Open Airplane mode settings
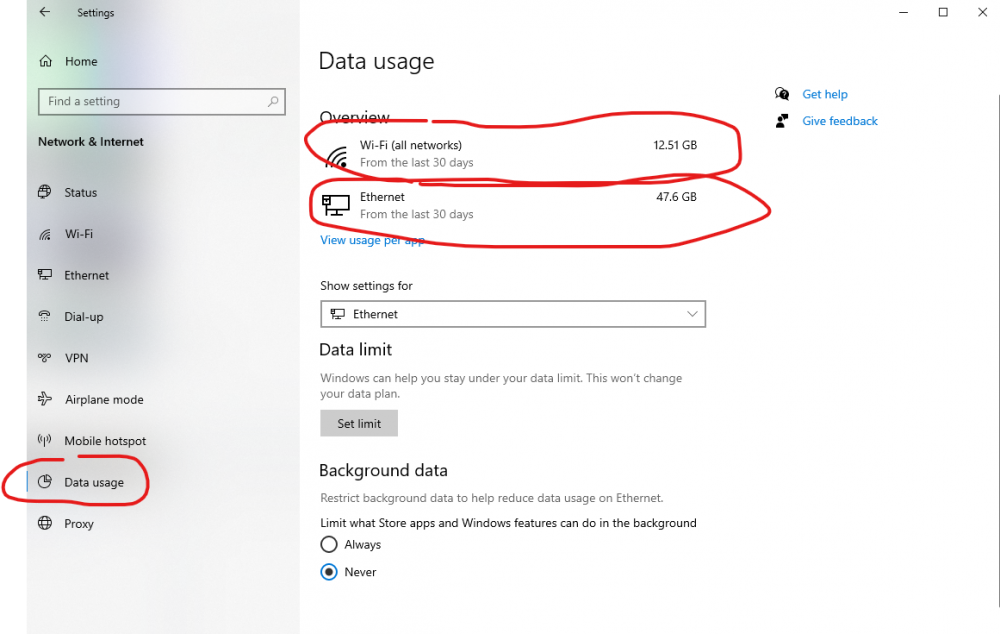1000x634 pixels. pyautogui.click(x=104, y=399)
